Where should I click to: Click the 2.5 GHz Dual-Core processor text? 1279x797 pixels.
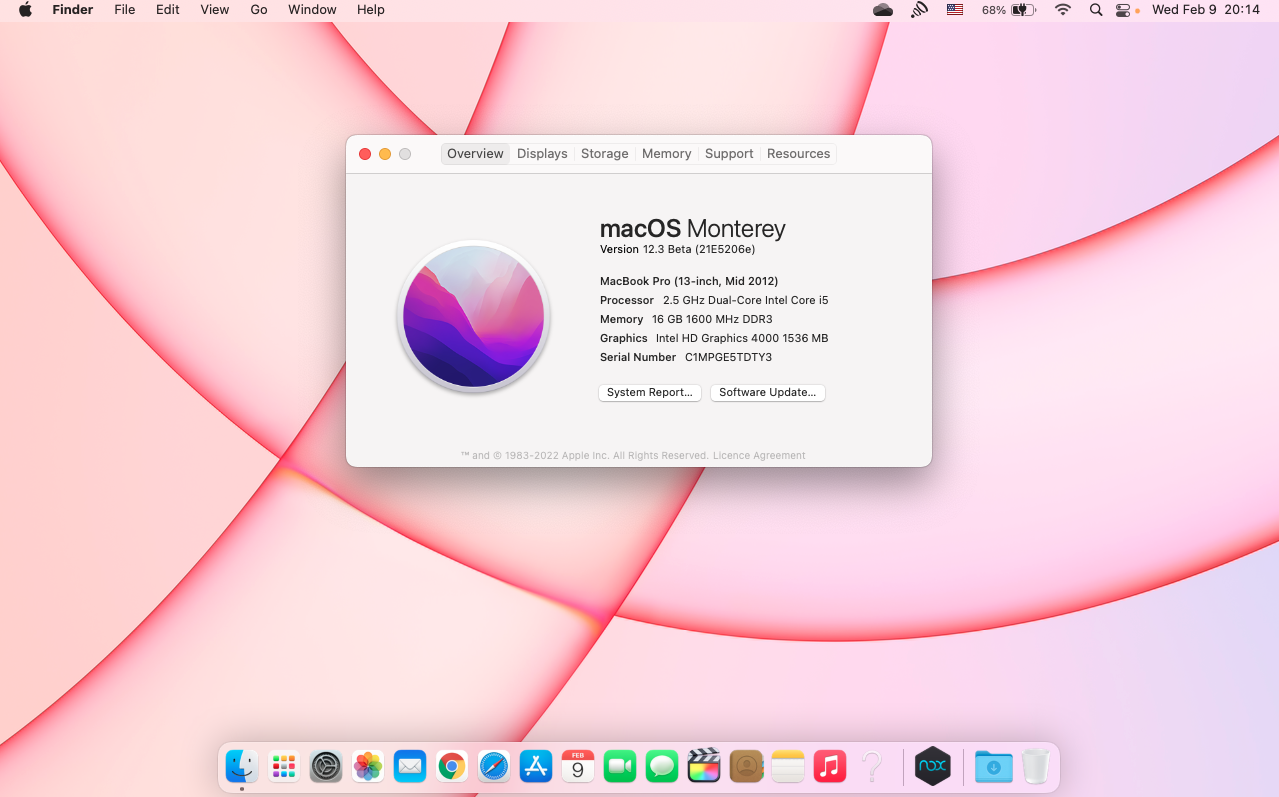746,300
